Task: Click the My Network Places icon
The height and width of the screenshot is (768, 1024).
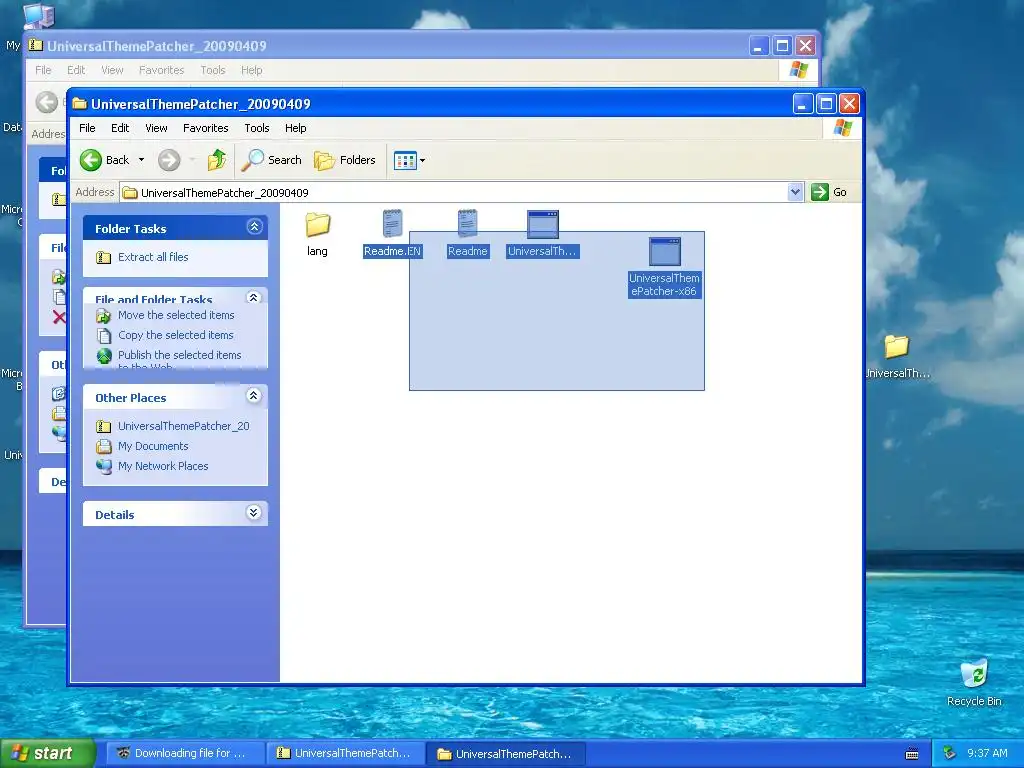Action: [x=104, y=466]
